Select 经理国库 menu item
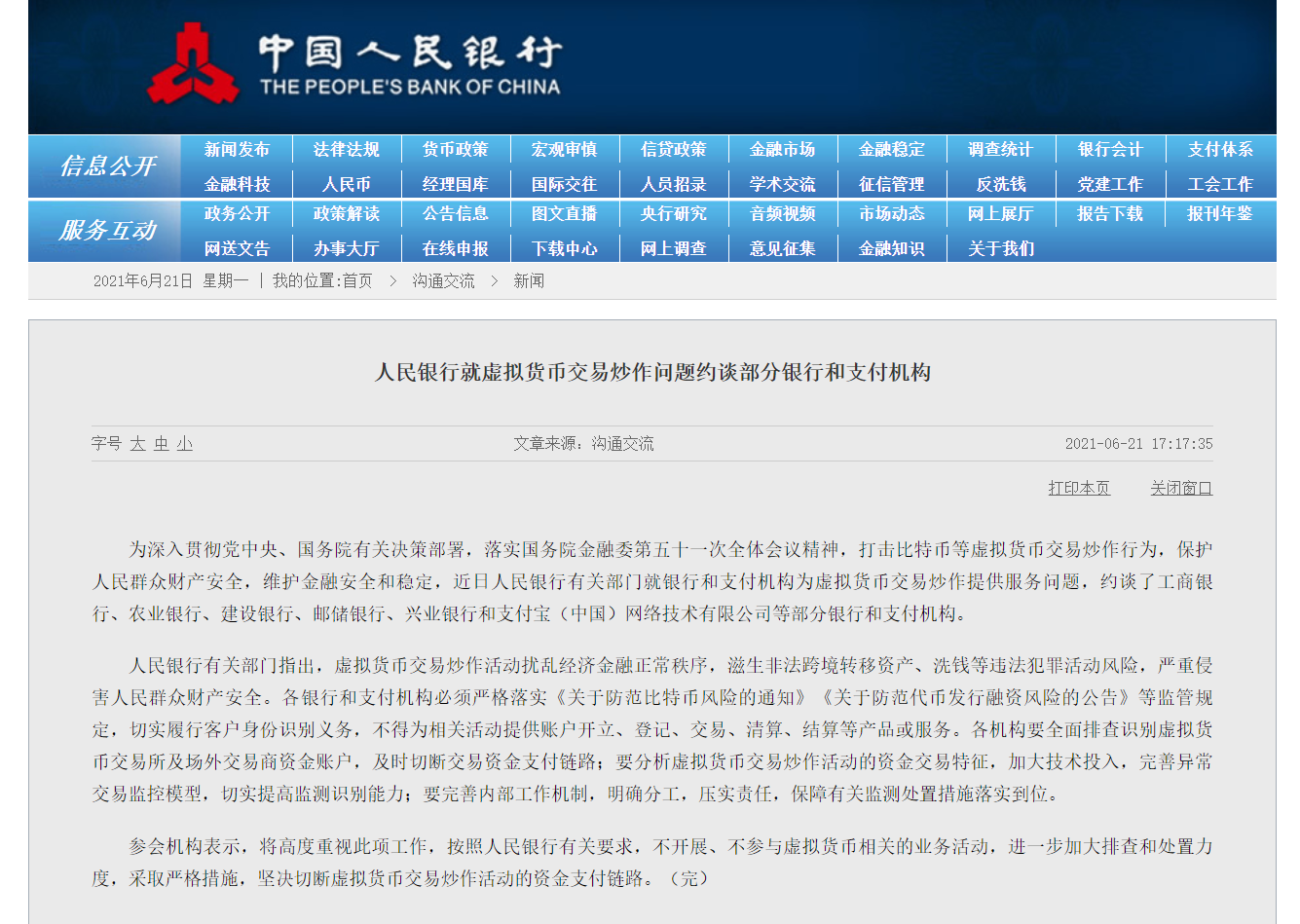This screenshot has height=924, width=1300. 455,184
